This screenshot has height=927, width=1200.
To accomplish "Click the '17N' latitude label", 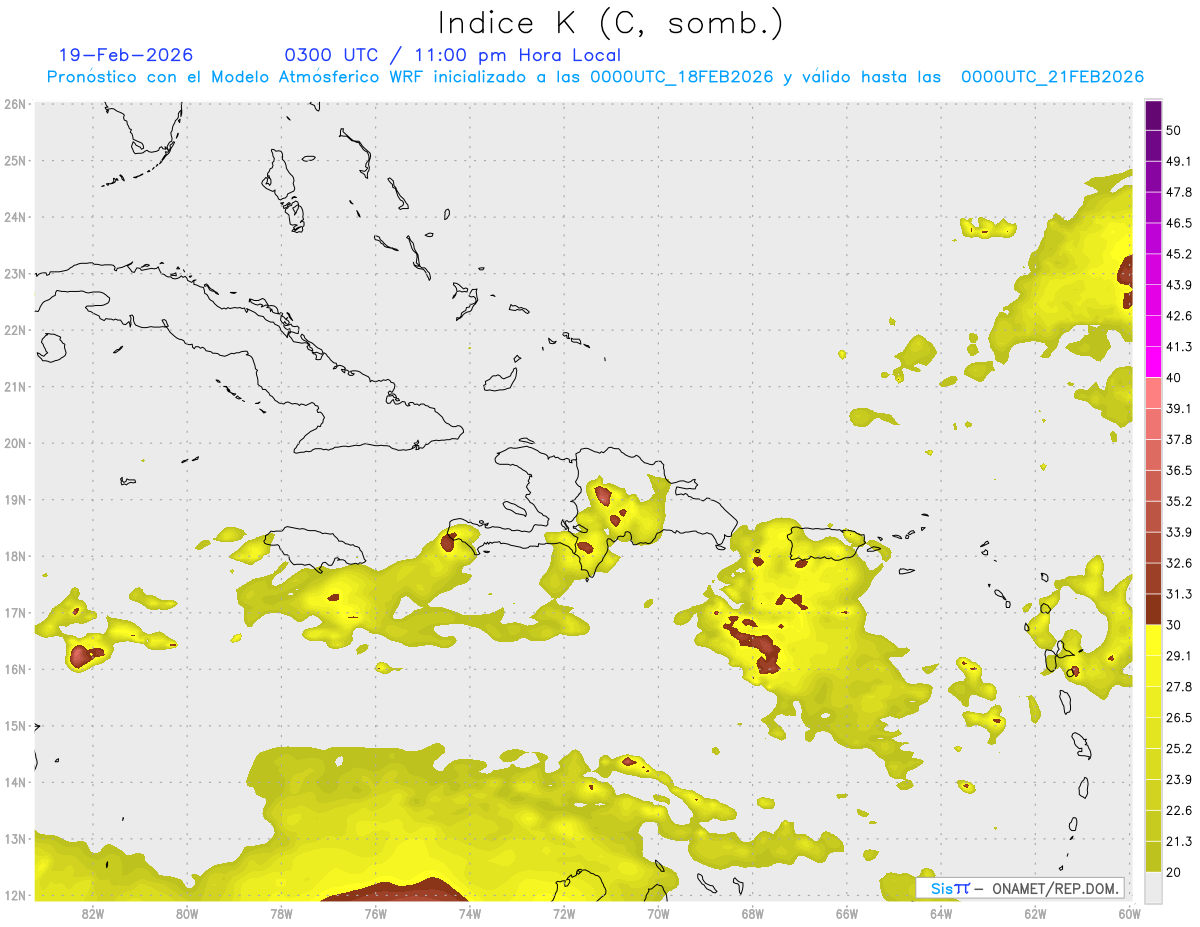I will [x=15, y=612].
